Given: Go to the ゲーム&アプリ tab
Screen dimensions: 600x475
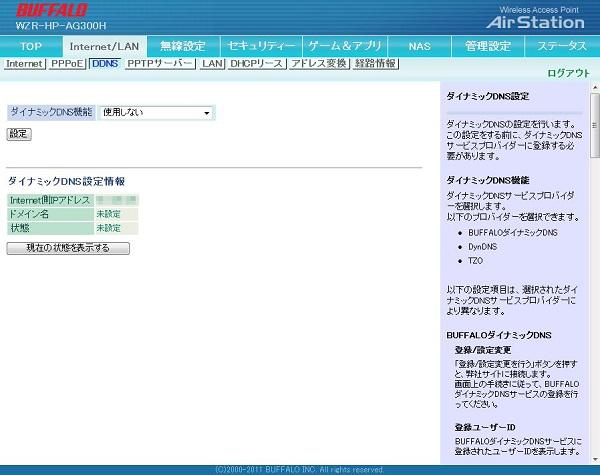Looking at the screenshot, I should click(344, 46).
